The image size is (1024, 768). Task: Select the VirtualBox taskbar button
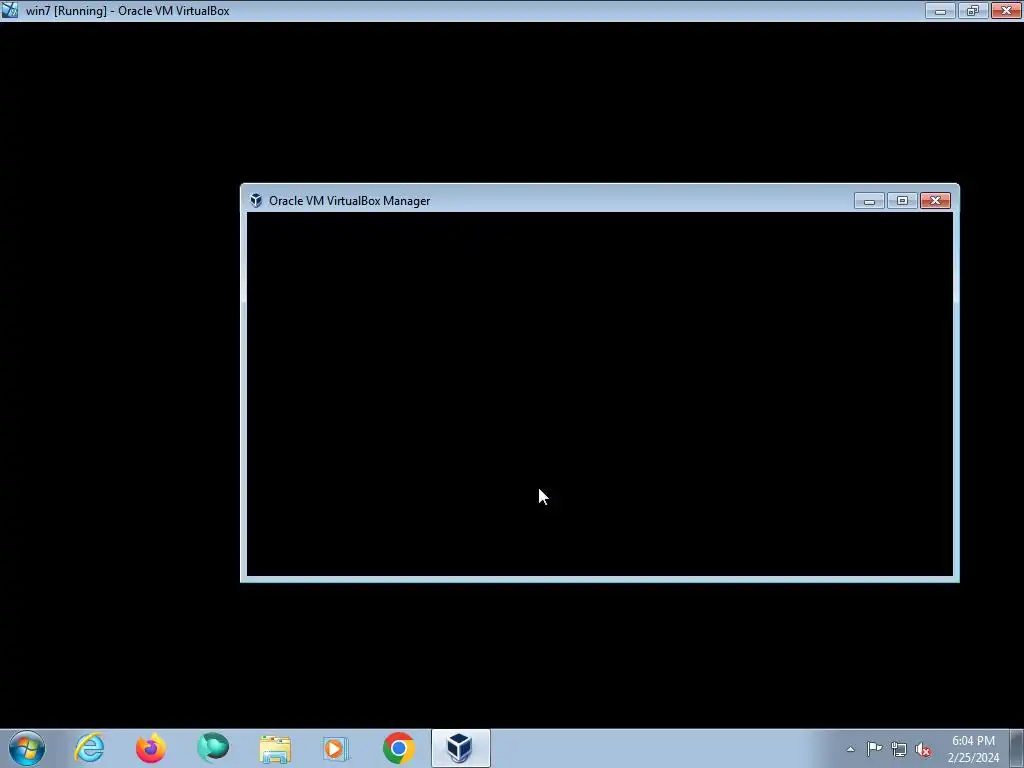pos(460,748)
